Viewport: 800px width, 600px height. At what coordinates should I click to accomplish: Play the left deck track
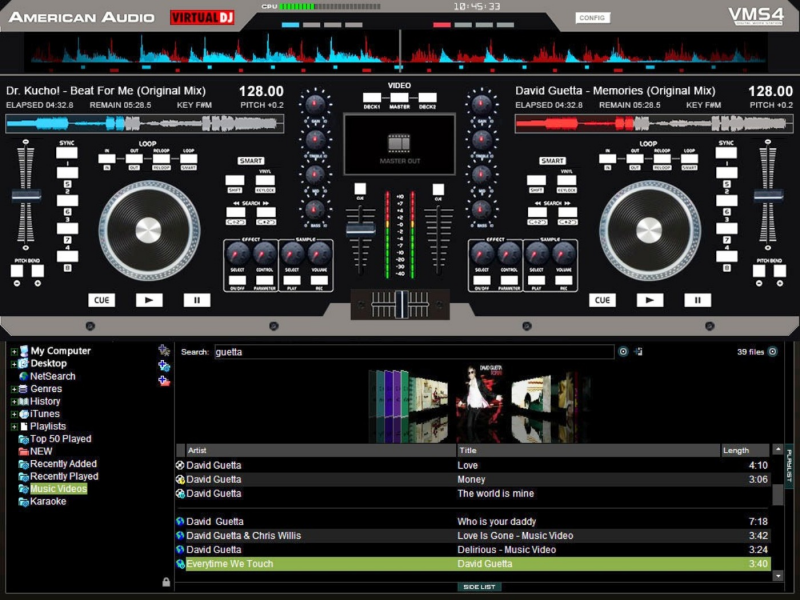tap(149, 300)
